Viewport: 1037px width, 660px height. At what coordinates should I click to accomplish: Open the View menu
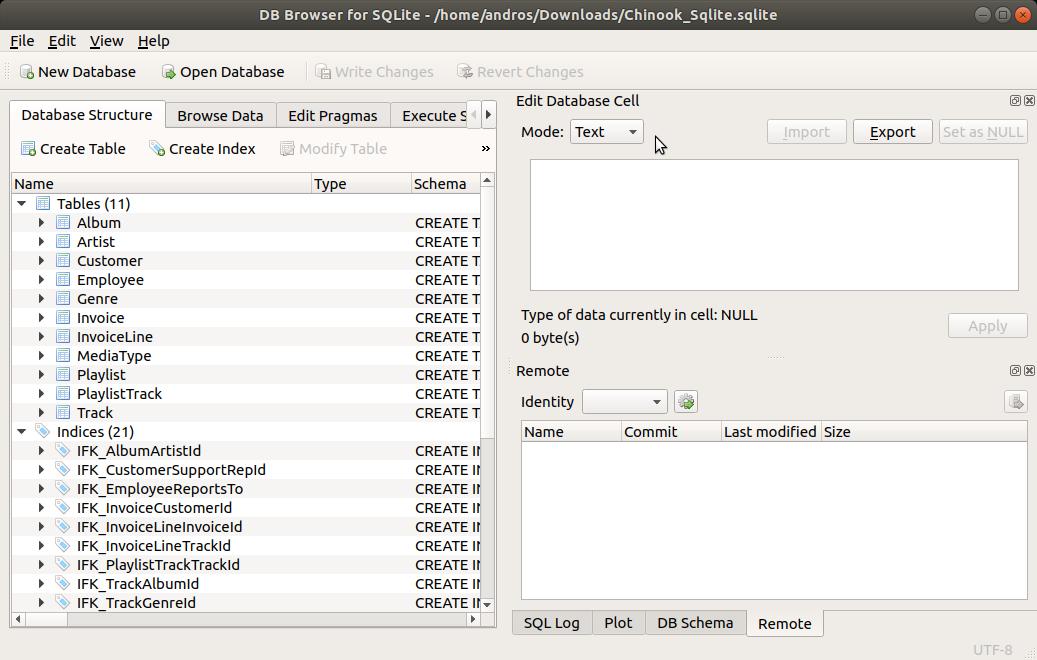coord(106,41)
